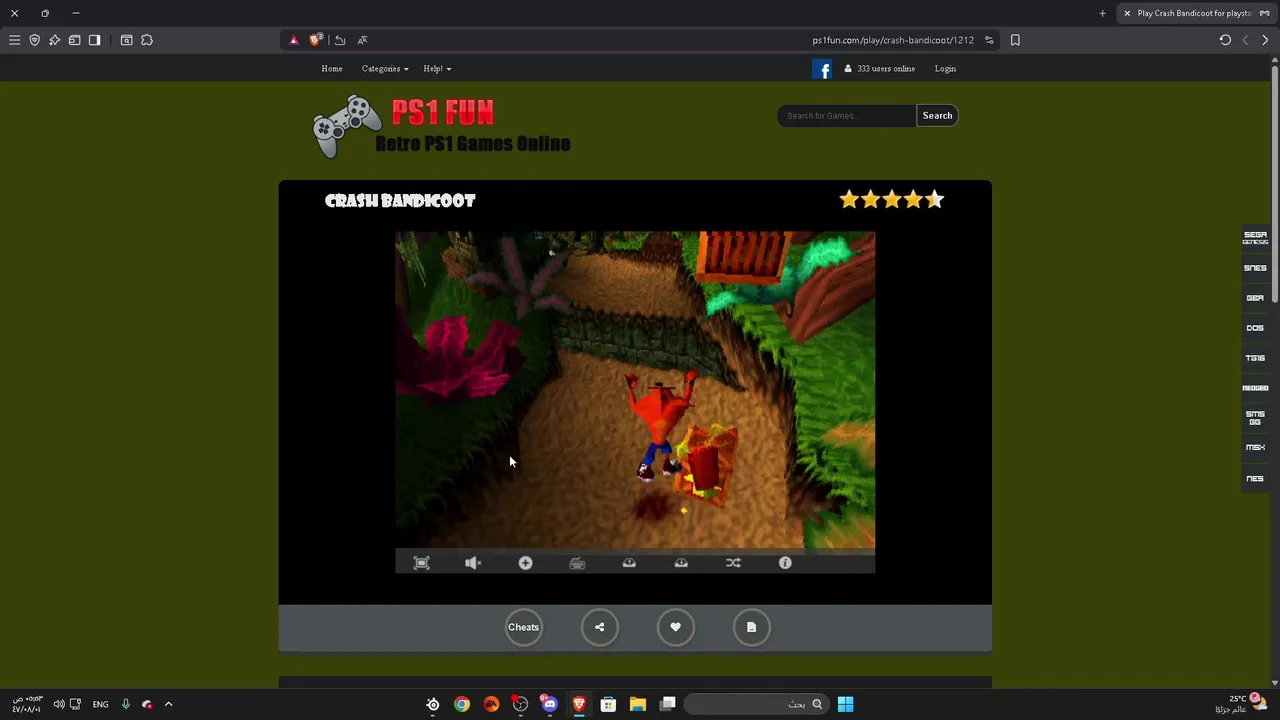Screen dimensions: 1280x720
Task: Click the download save state icon
Action: pyautogui.click(x=681, y=563)
